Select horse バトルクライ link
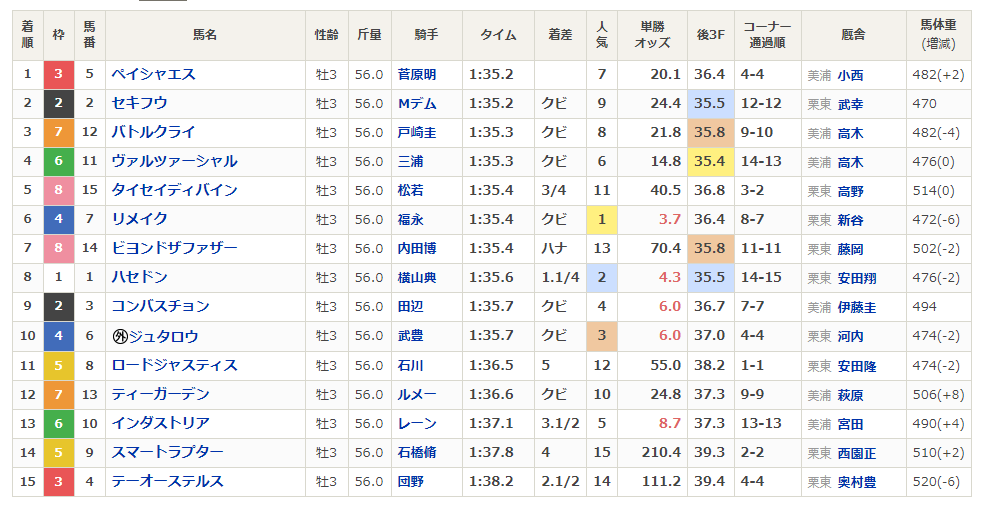The width and height of the screenshot is (988, 518). click(153, 132)
